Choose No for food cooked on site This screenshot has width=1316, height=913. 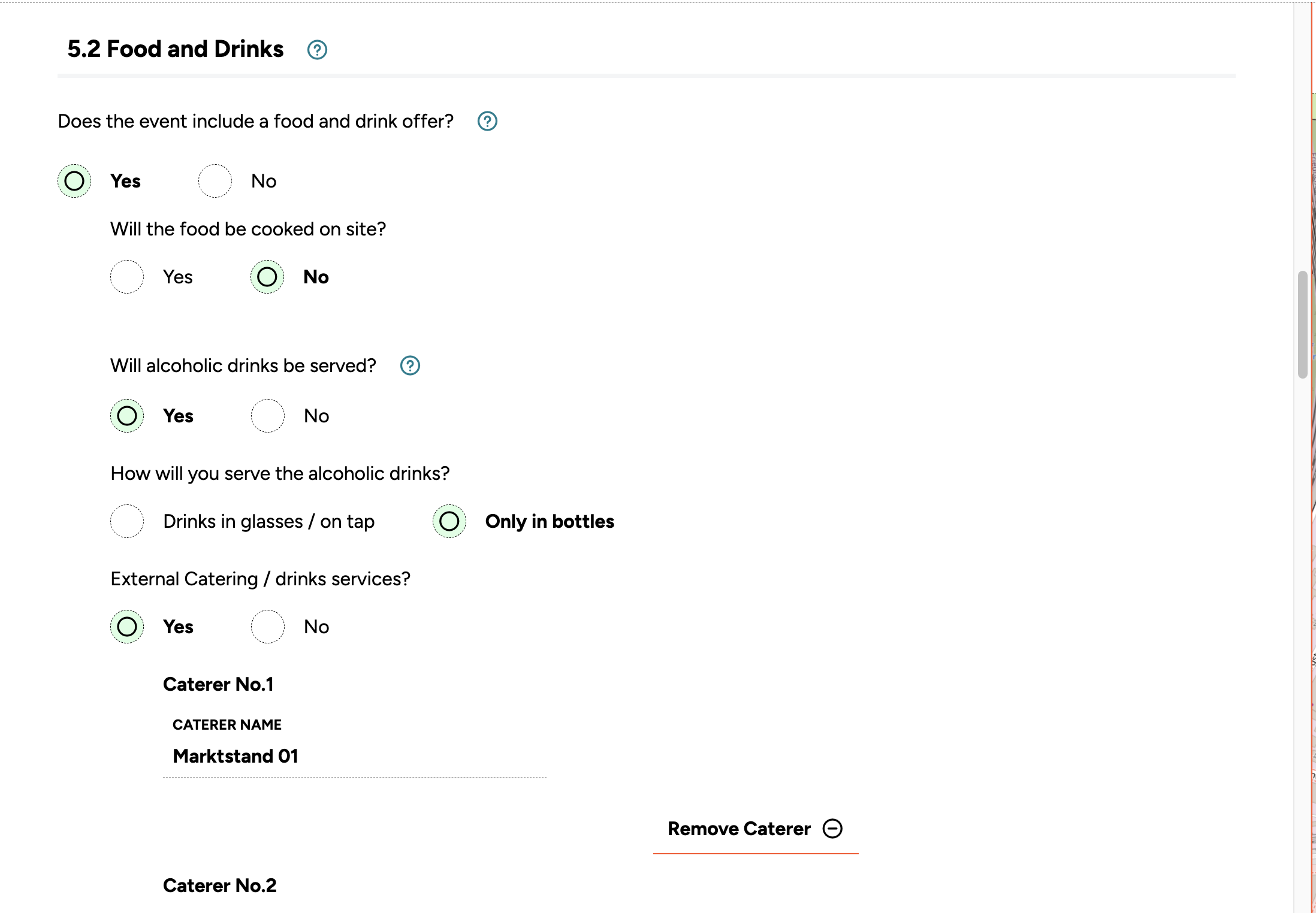[267, 277]
